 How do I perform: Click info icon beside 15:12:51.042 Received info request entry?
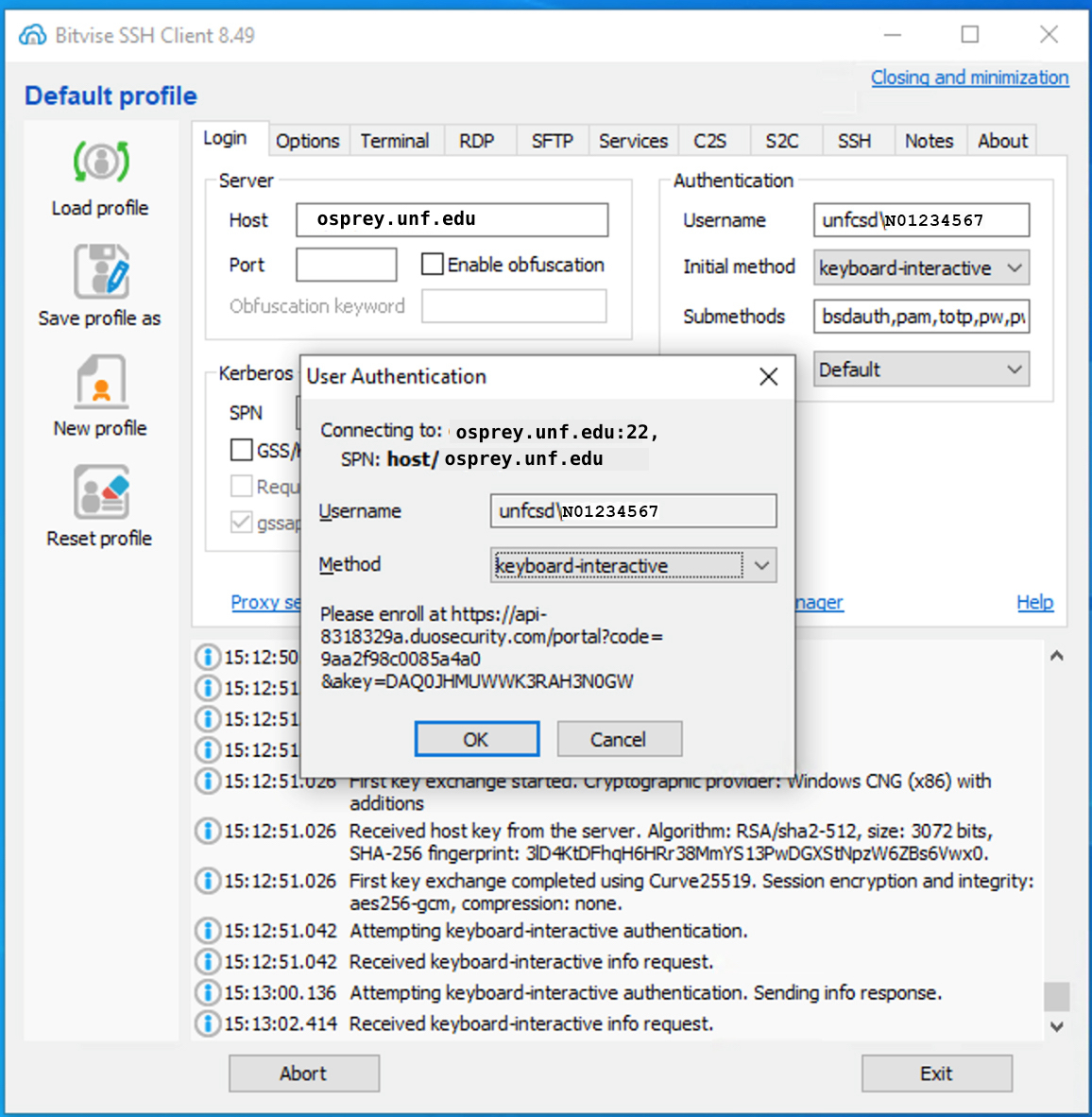(208, 962)
